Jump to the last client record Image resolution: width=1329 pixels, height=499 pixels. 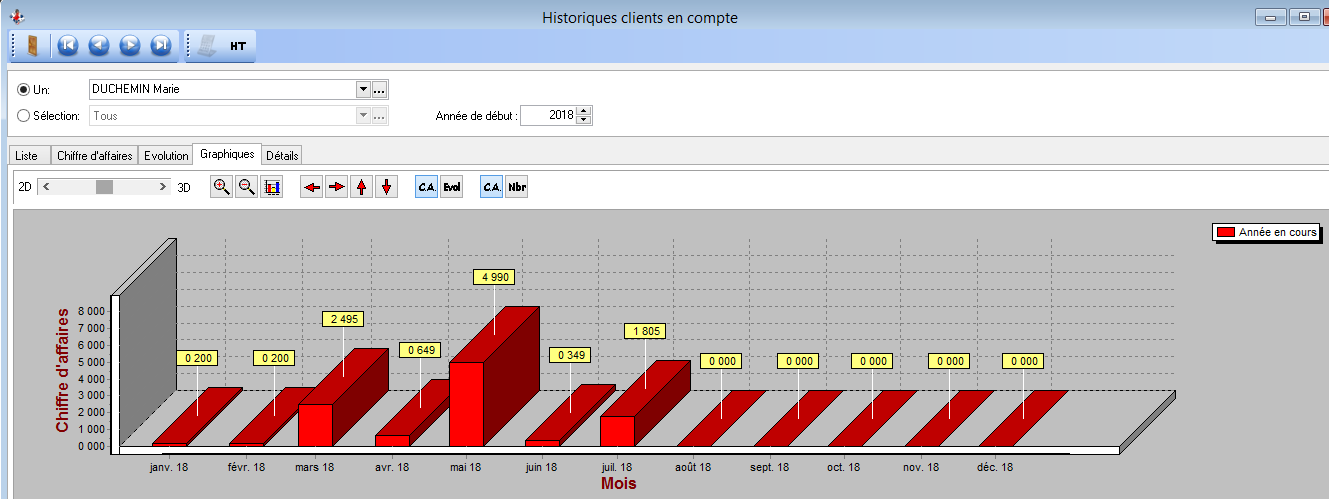point(160,45)
